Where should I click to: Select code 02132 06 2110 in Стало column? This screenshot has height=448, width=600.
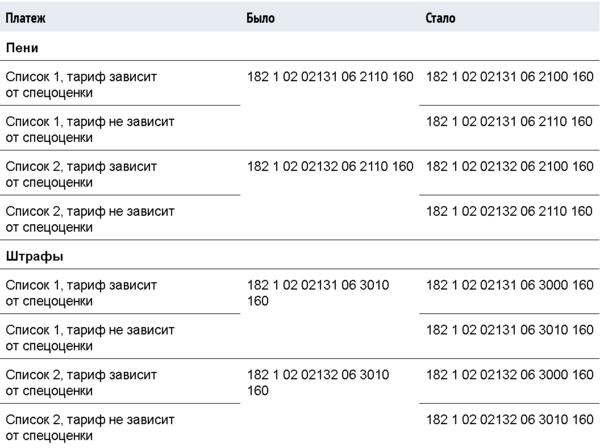click(509, 211)
